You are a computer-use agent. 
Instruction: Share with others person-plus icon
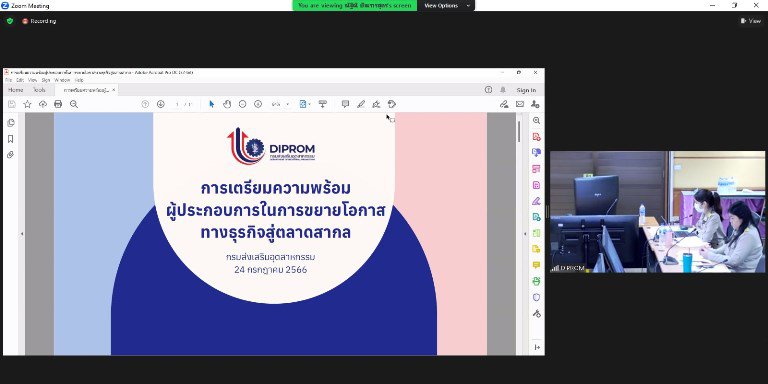(x=535, y=104)
